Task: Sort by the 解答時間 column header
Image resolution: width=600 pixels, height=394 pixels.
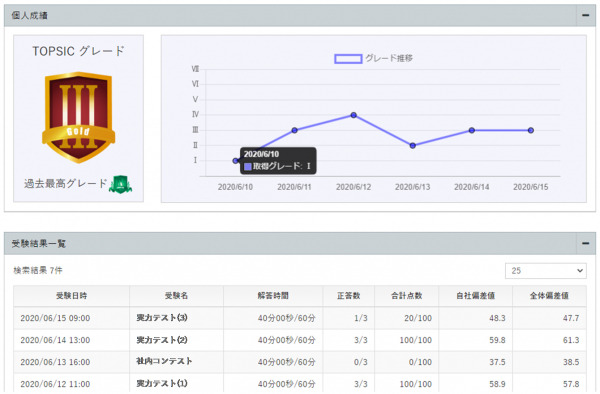Action: click(273, 296)
